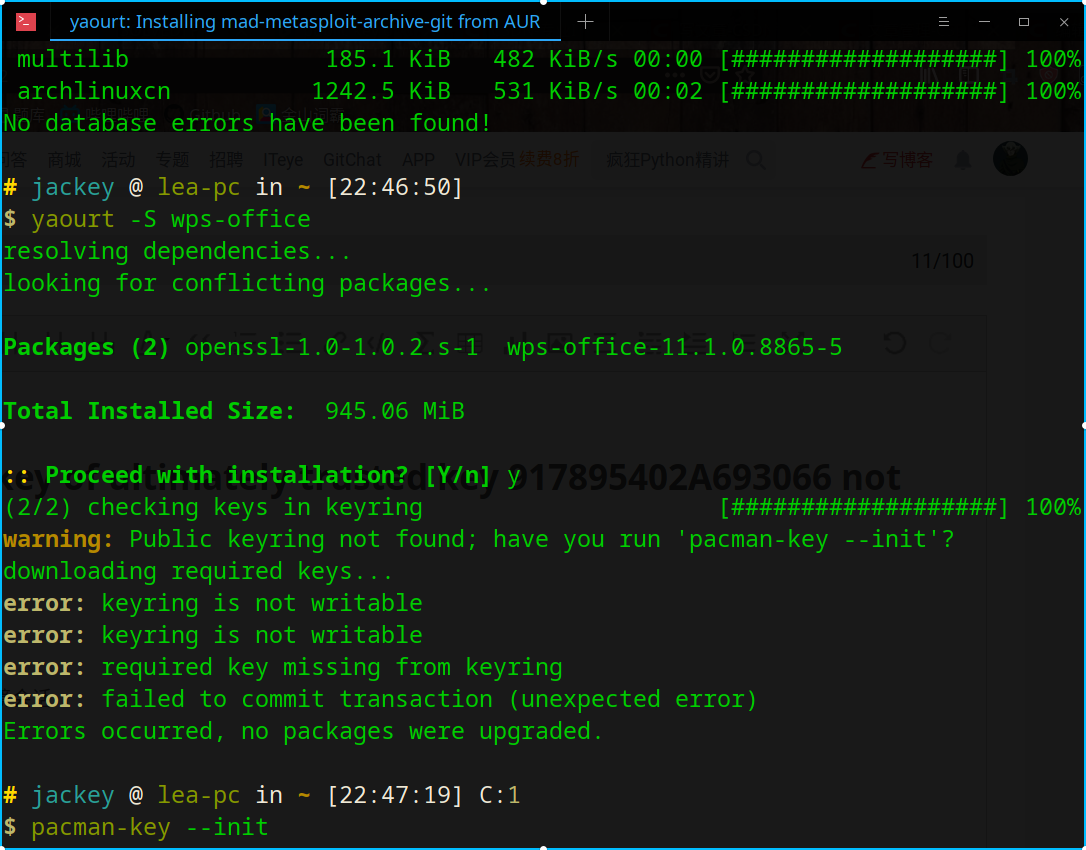Click 'GitChat' menu item in background browser
This screenshot has width=1086, height=850.
point(353,161)
